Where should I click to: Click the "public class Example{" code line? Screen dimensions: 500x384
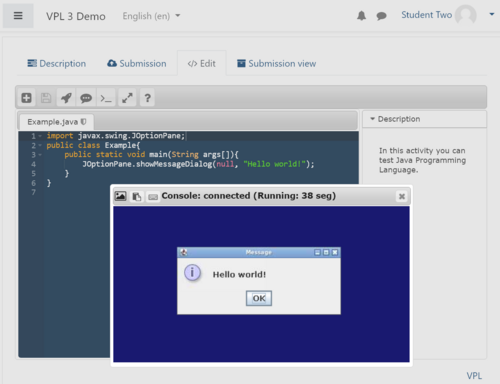click(x=93, y=145)
